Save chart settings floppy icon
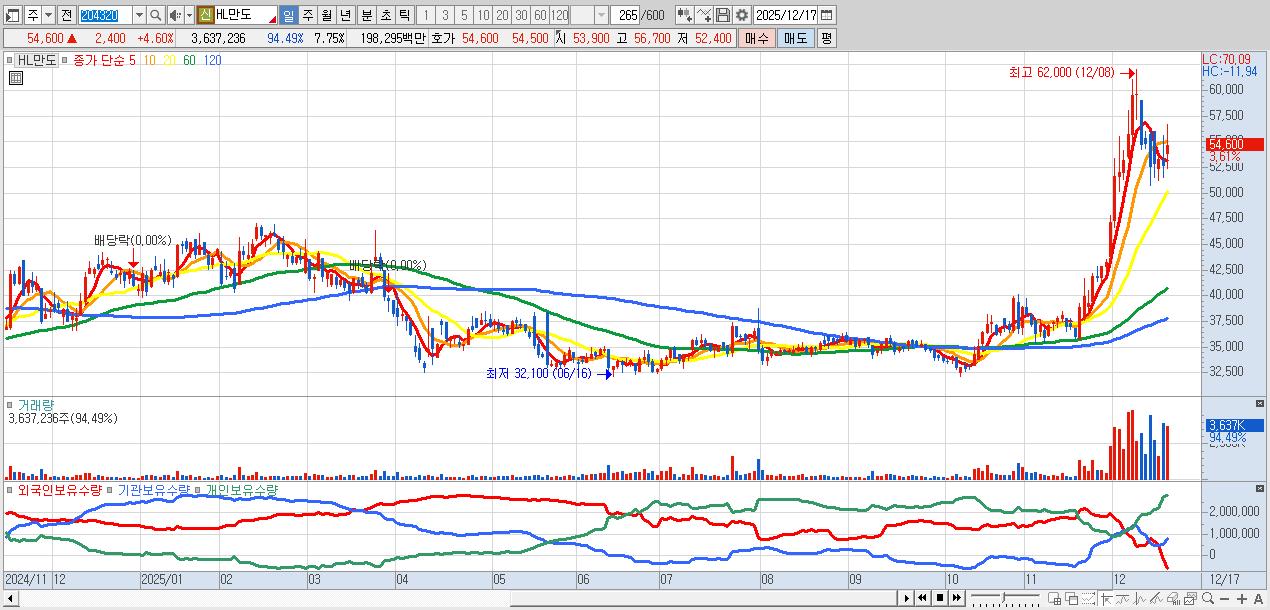Viewport: 1270px width, 610px height. coord(722,15)
